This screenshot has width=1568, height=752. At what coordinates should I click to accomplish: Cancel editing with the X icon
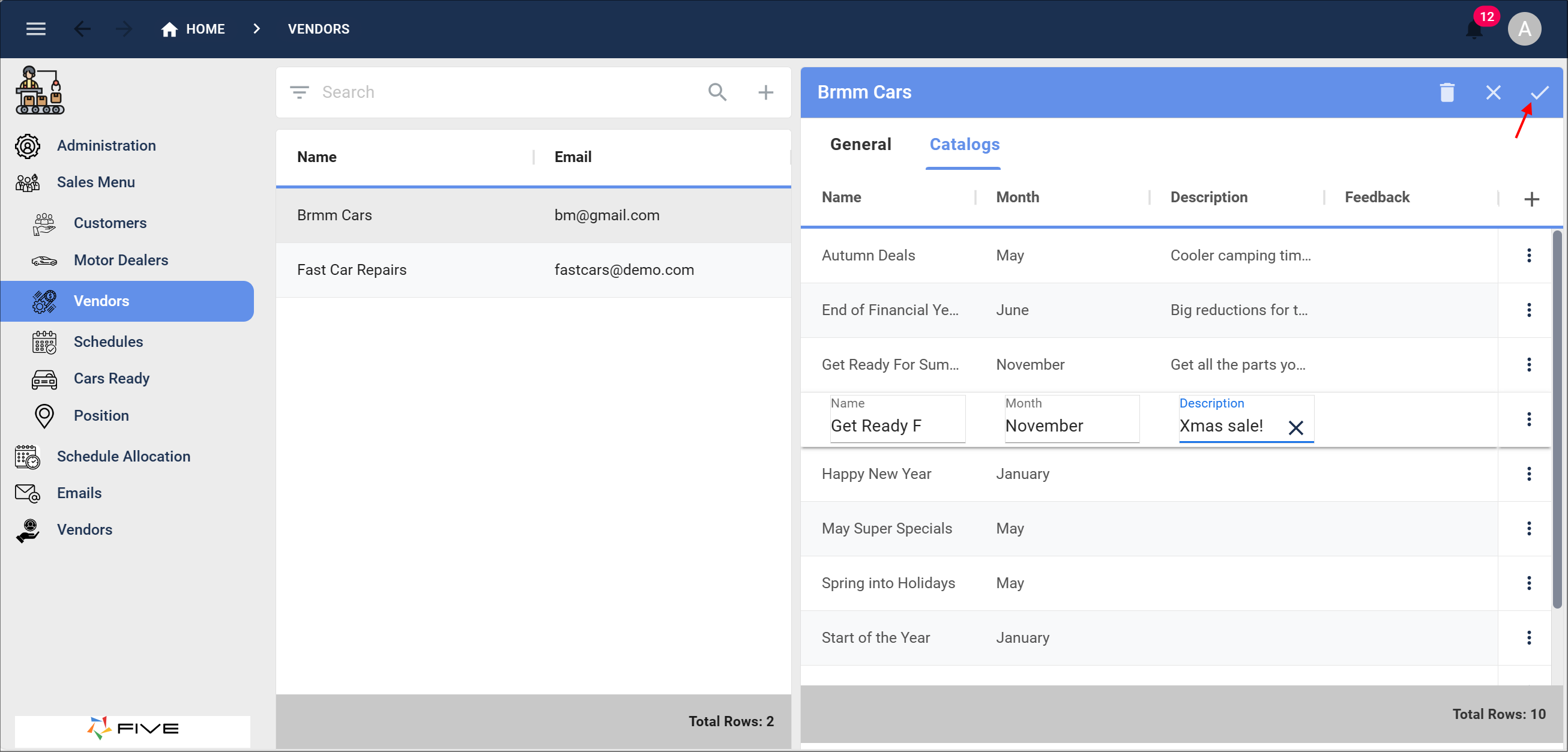1492,92
